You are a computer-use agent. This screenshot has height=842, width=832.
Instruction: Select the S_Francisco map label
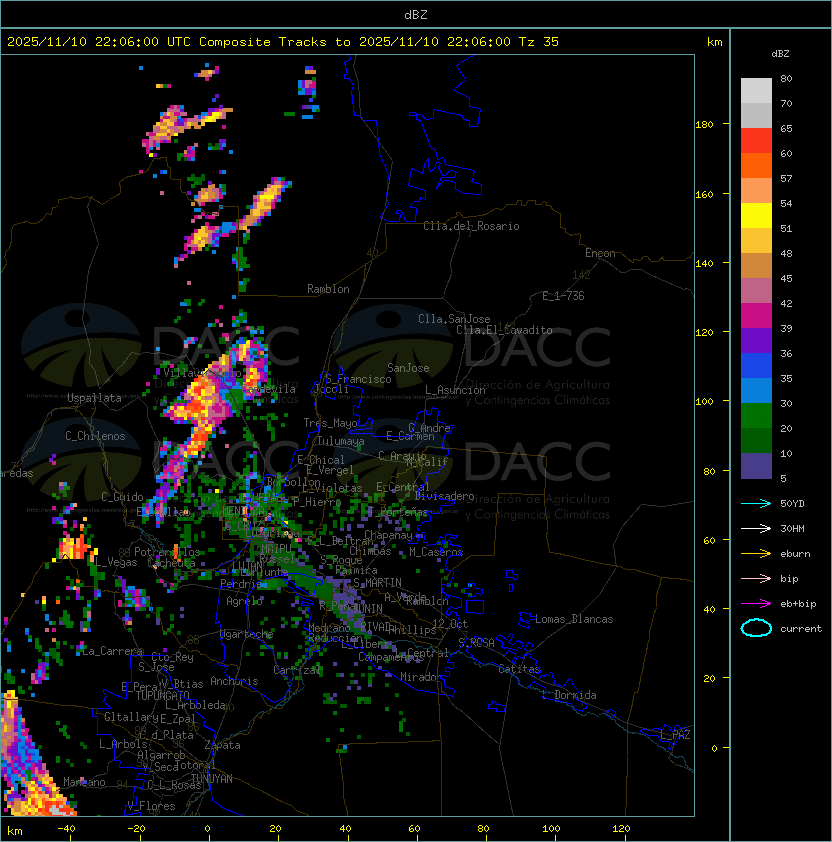tap(358, 379)
